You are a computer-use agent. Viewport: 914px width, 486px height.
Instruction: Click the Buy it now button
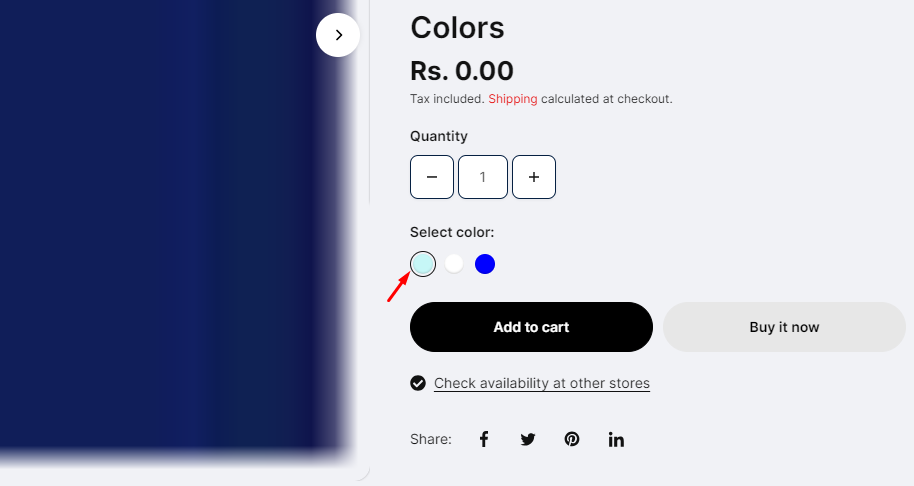pyautogui.click(x=784, y=327)
